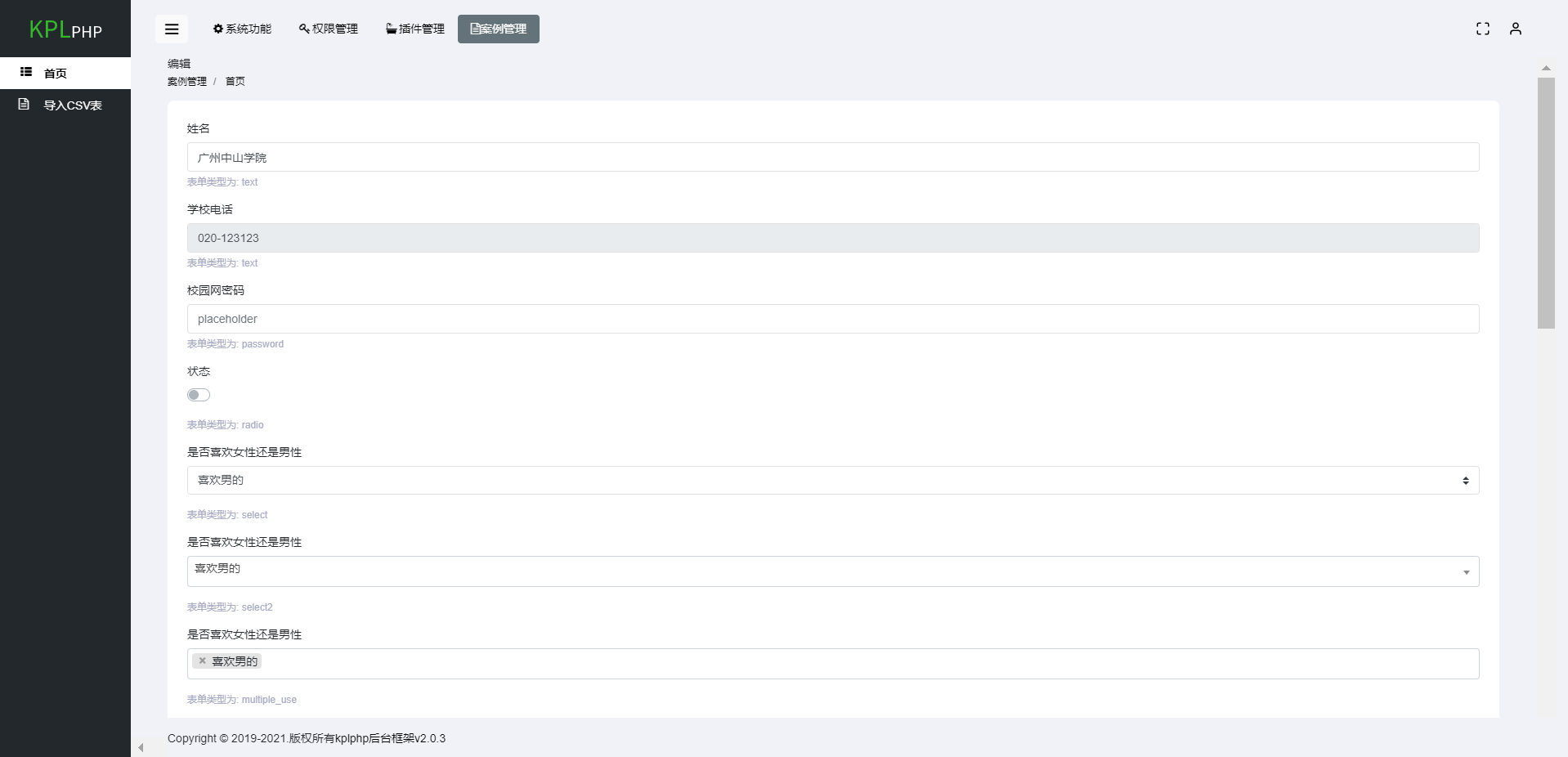This screenshot has height=757, width=1568.
Task: Open the 插件管理 menu
Action: tap(415, 29)
